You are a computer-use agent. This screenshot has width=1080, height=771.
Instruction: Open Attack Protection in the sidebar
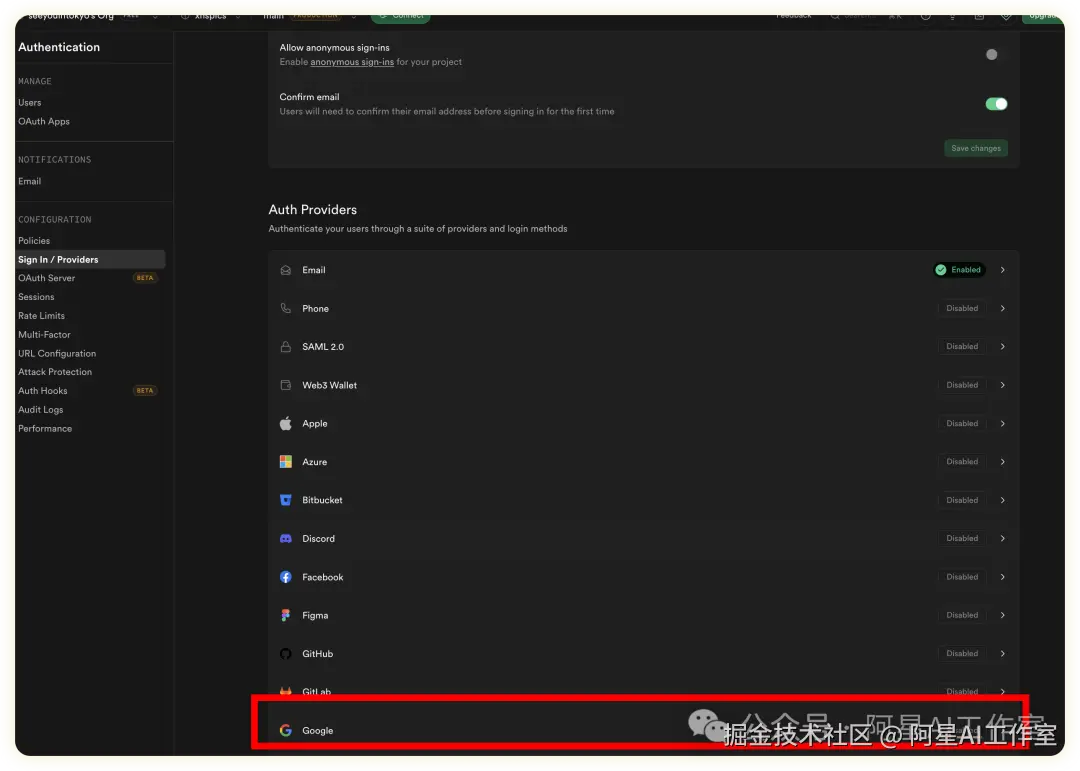[x=55, y=372]
